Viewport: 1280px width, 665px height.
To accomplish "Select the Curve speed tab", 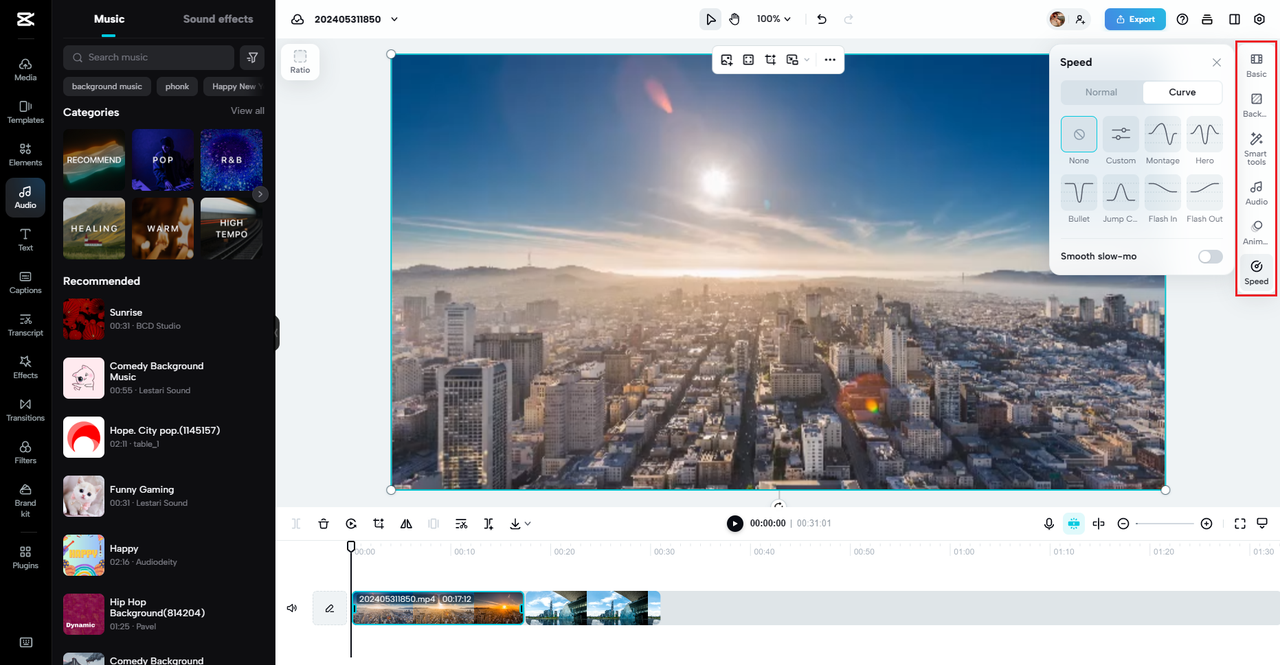I will (1182, 92).
